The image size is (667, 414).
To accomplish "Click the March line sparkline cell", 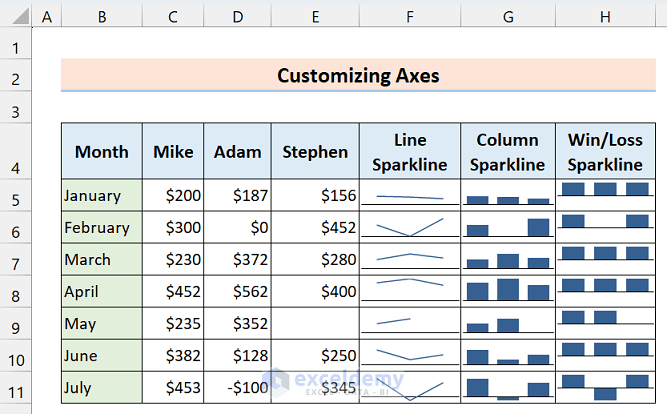I will (x=409, y=259).
